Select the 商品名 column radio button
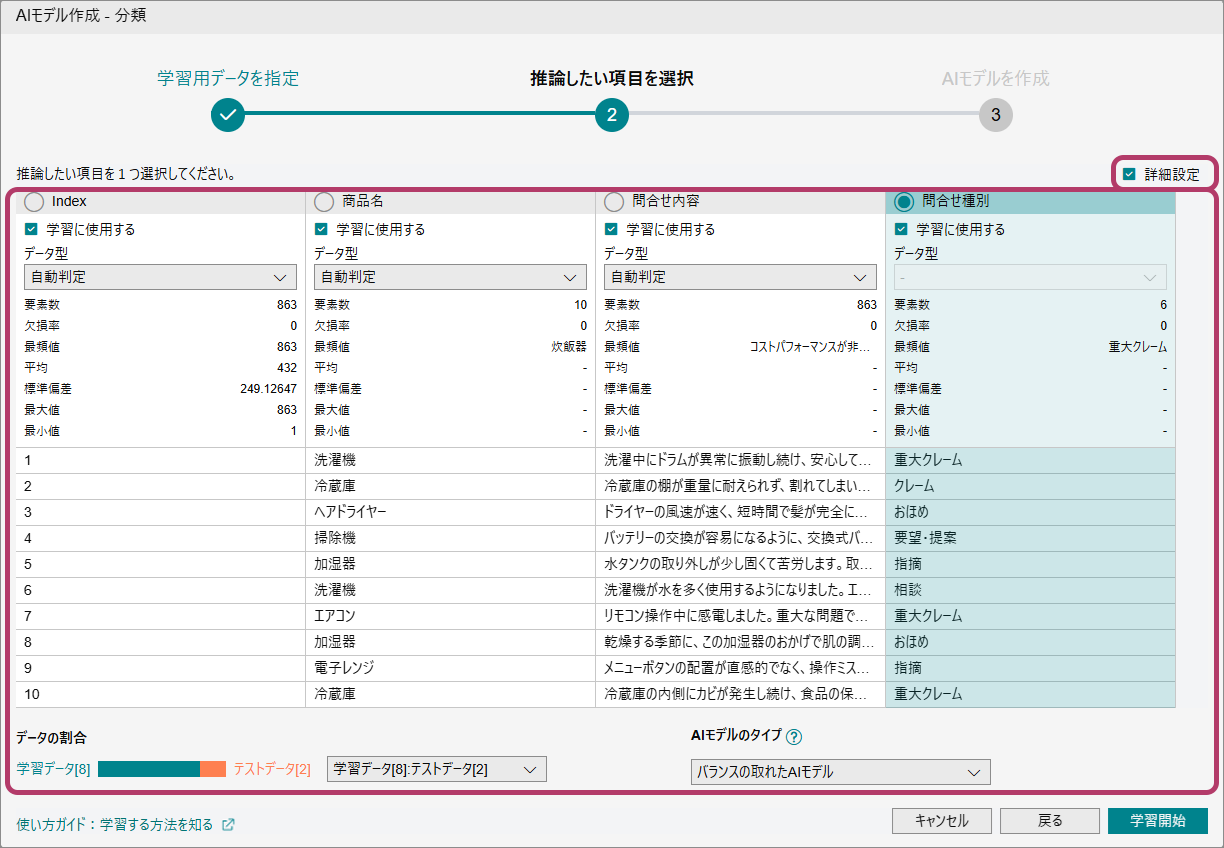This screenshot has width=1224, height=848. point(324,201)
